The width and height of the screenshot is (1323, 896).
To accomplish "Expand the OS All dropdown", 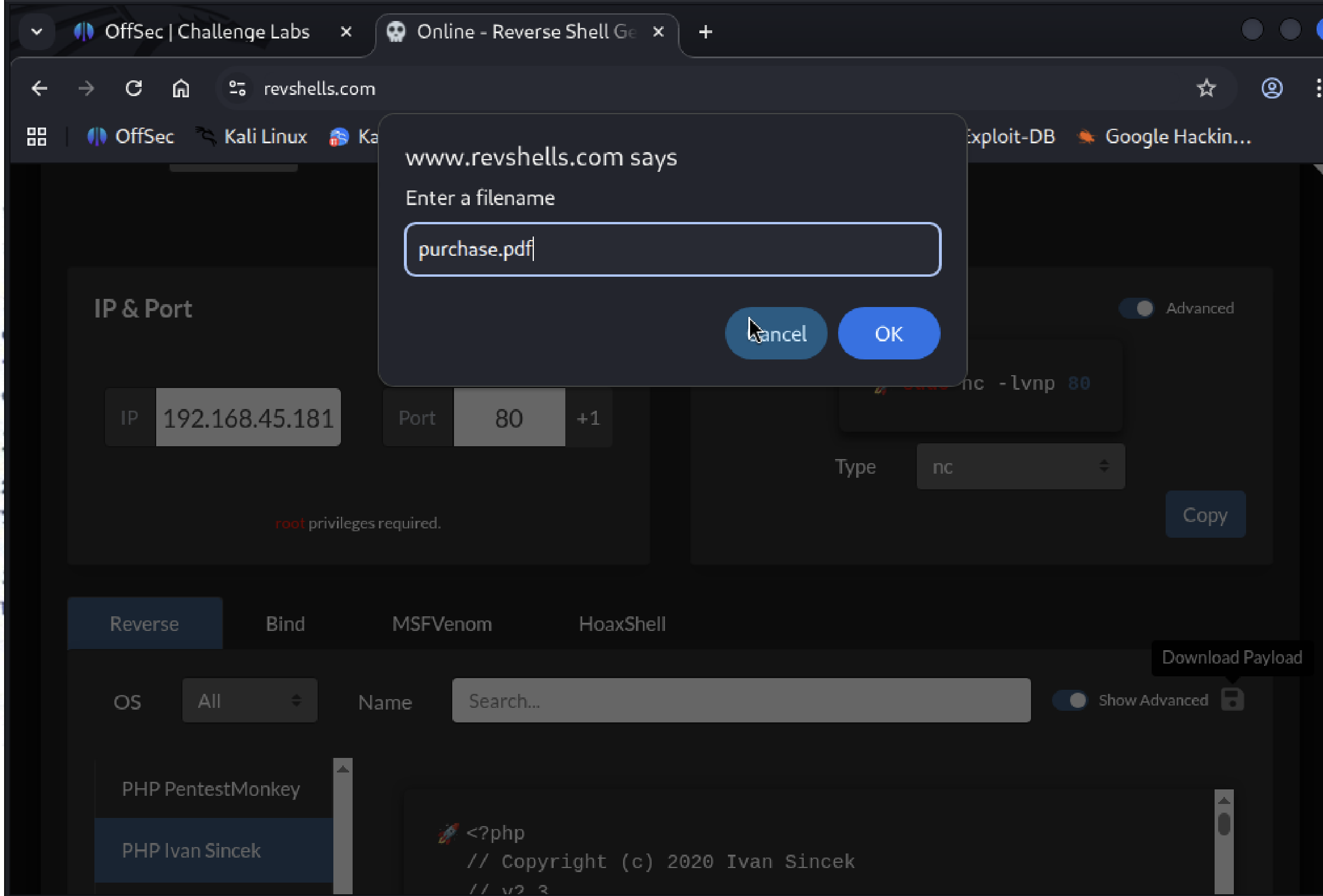I will (x=249, y=700).
